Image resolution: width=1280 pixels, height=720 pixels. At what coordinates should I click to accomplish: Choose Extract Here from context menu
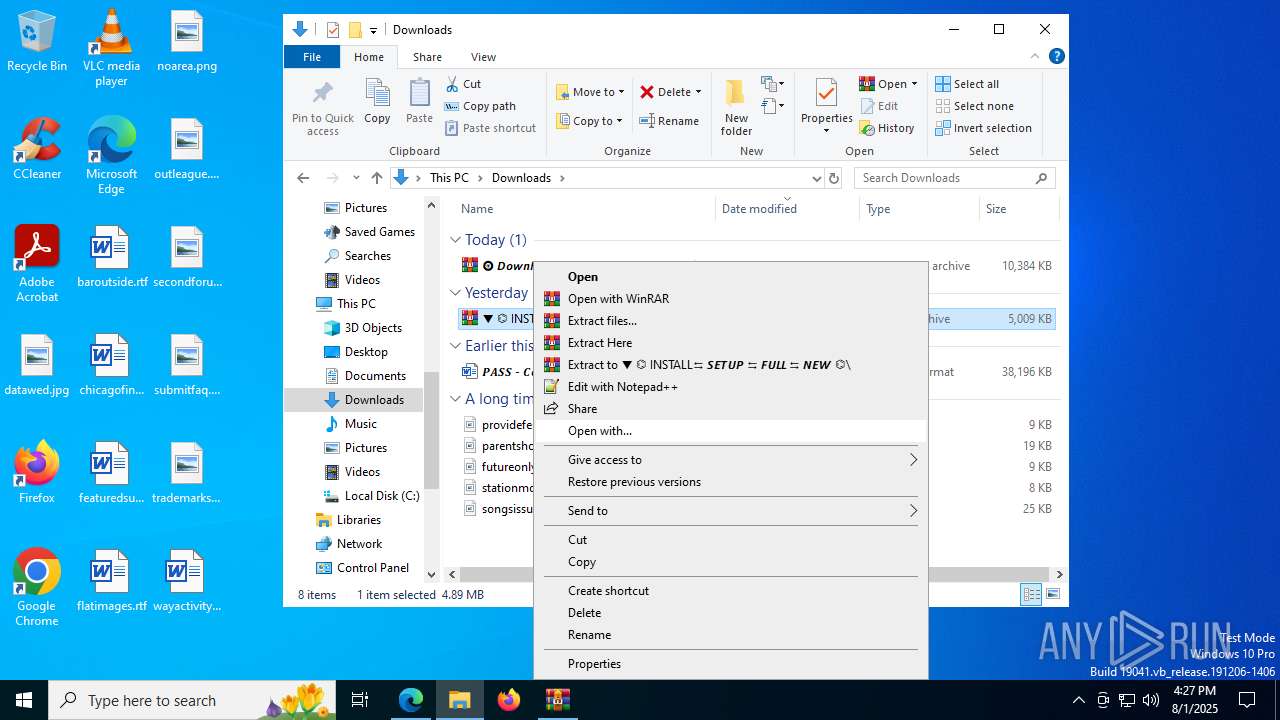coord(600,343)
